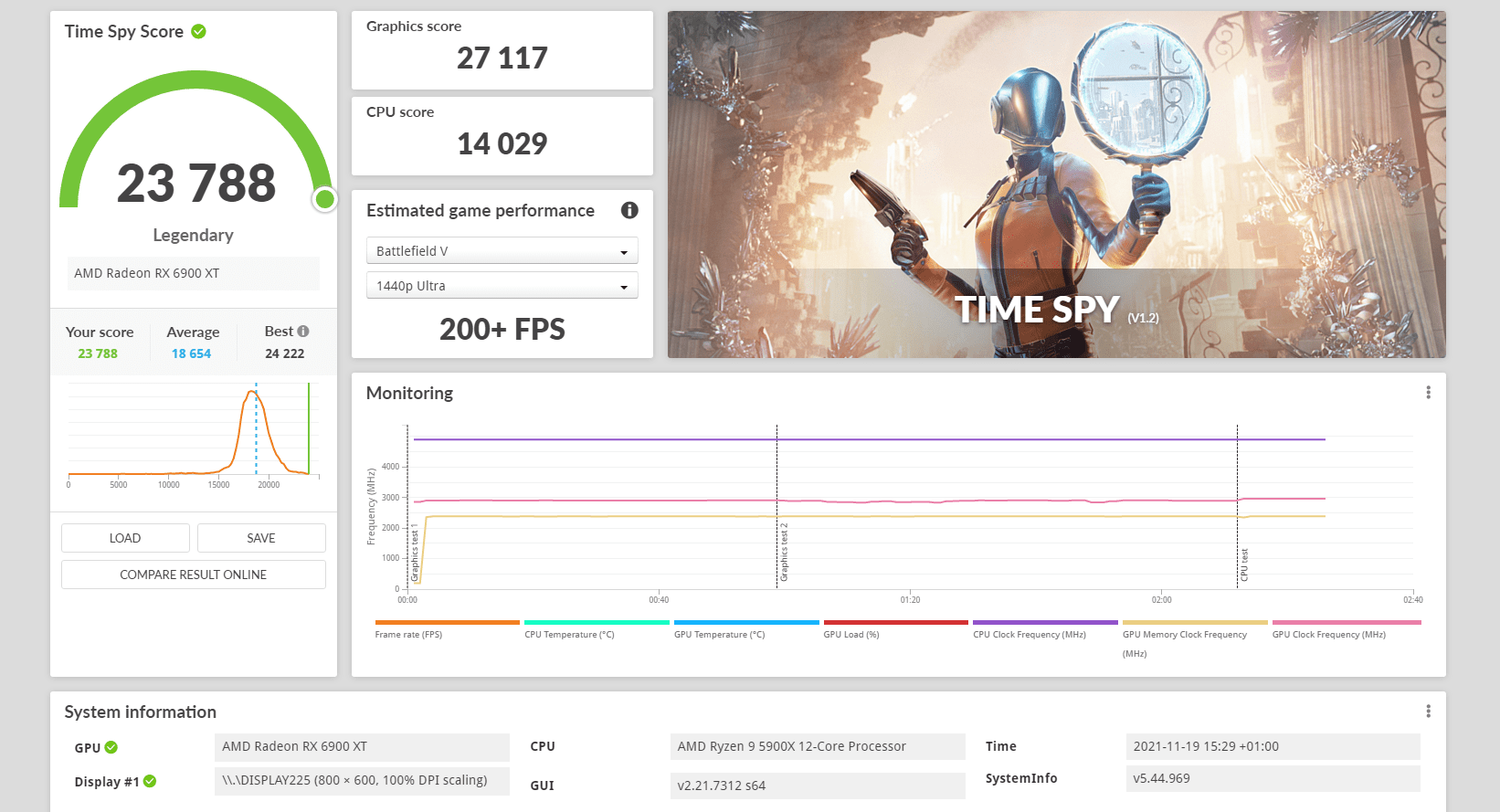This screenshot has width=1500, height=812.
Task: Open the Monitoring panel three-dot menu
Action: click(x=1428, y=392)
